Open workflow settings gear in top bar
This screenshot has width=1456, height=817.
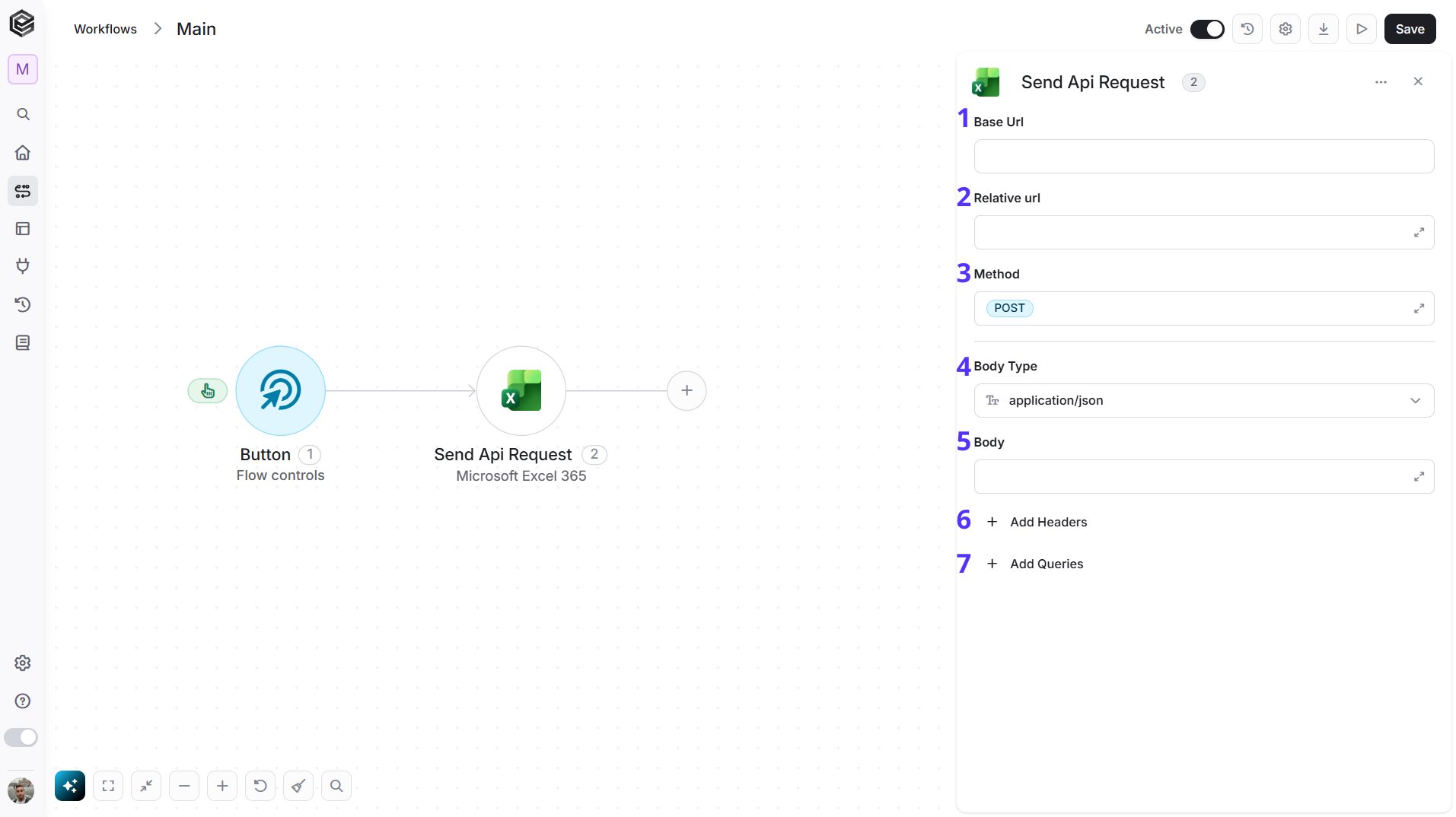[1286, 29]
